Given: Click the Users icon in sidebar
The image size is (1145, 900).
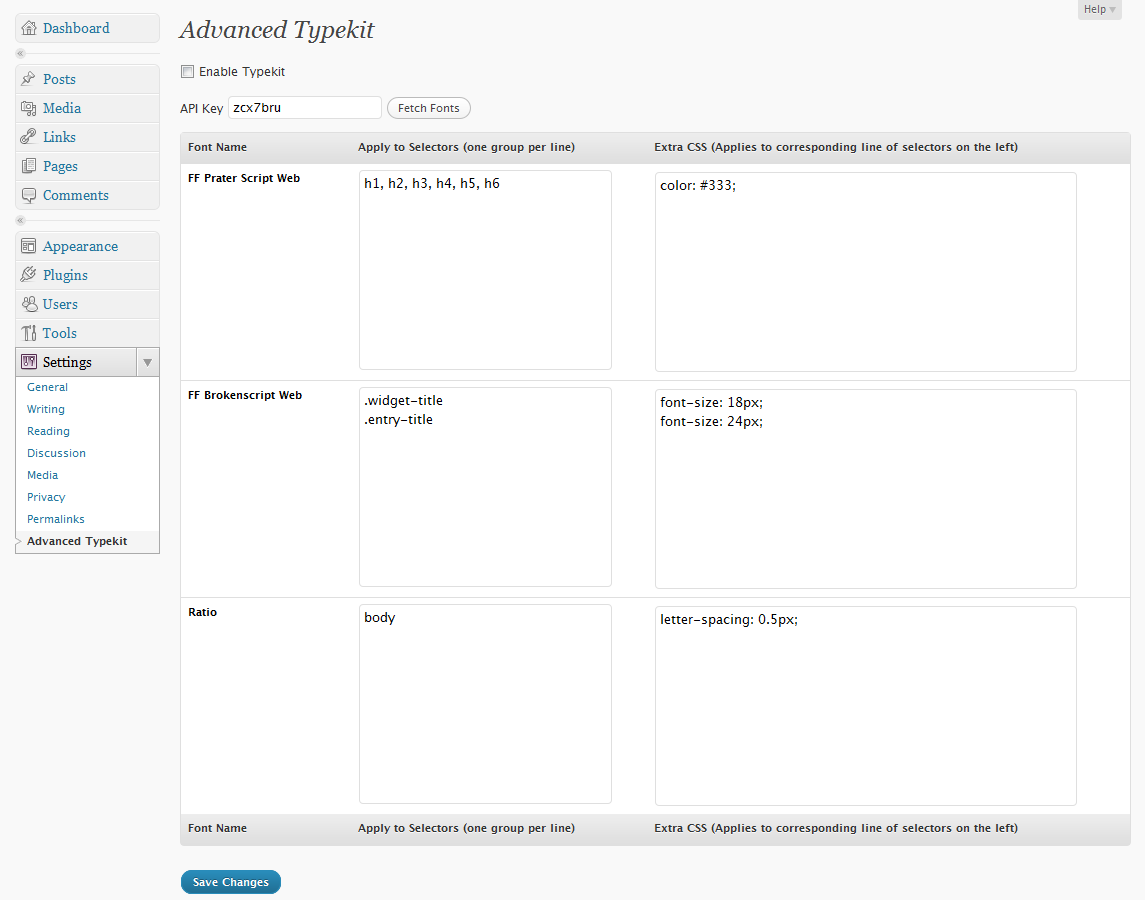Looking at the screenshot, I should pos(29,304).
